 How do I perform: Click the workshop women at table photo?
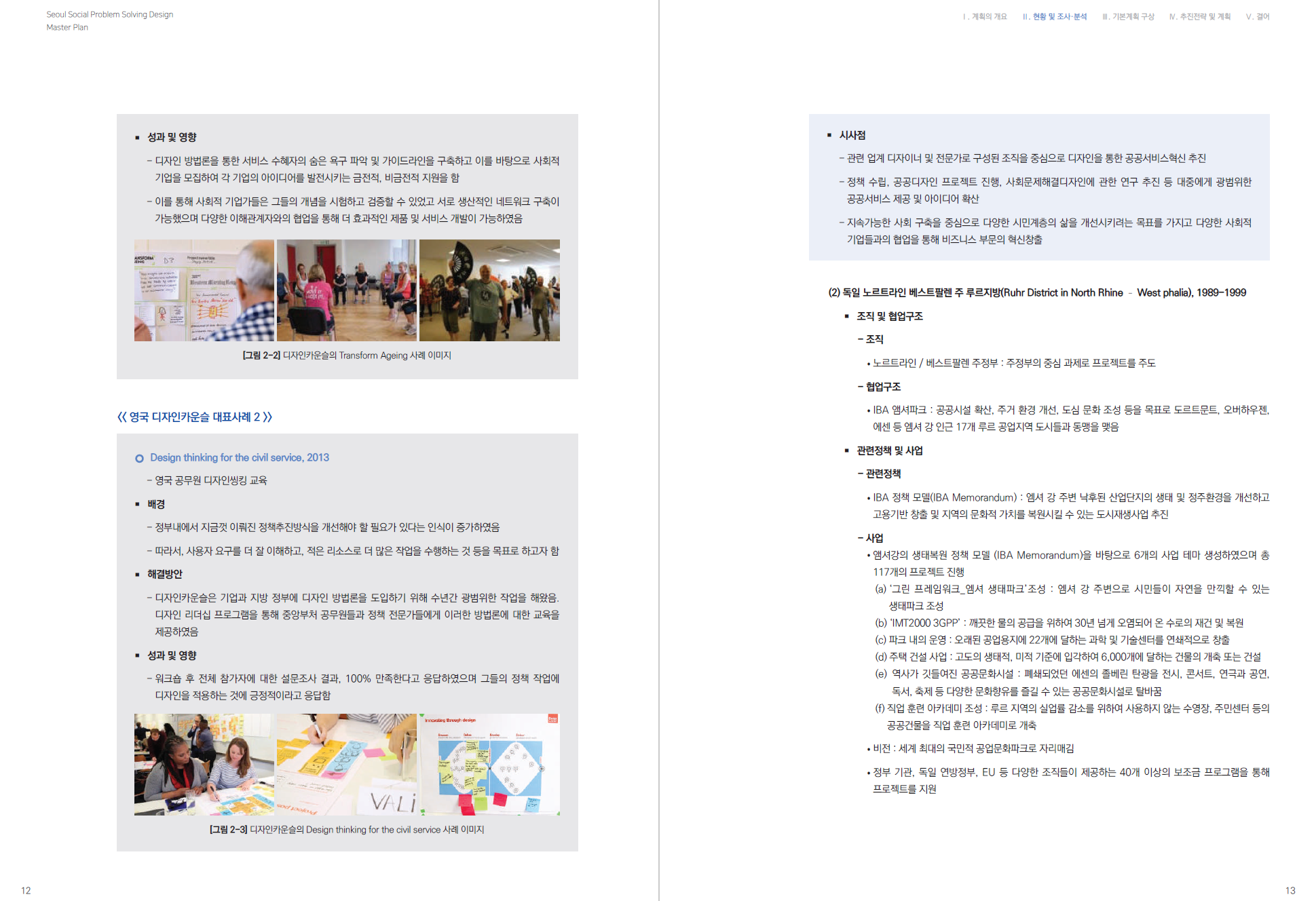204,764
